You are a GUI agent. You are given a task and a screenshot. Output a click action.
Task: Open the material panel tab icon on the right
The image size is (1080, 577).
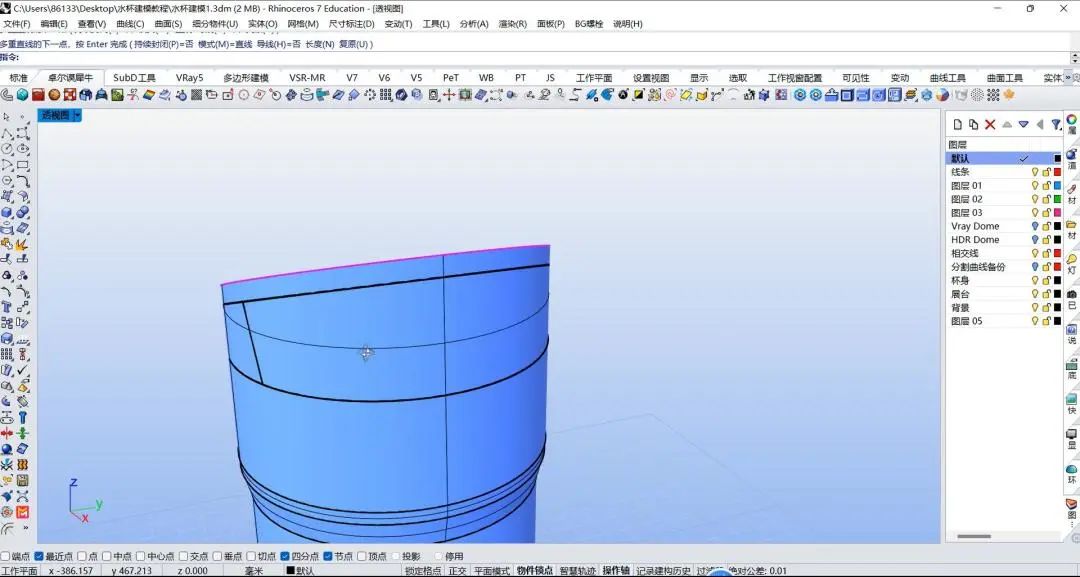coord(1072,189)
